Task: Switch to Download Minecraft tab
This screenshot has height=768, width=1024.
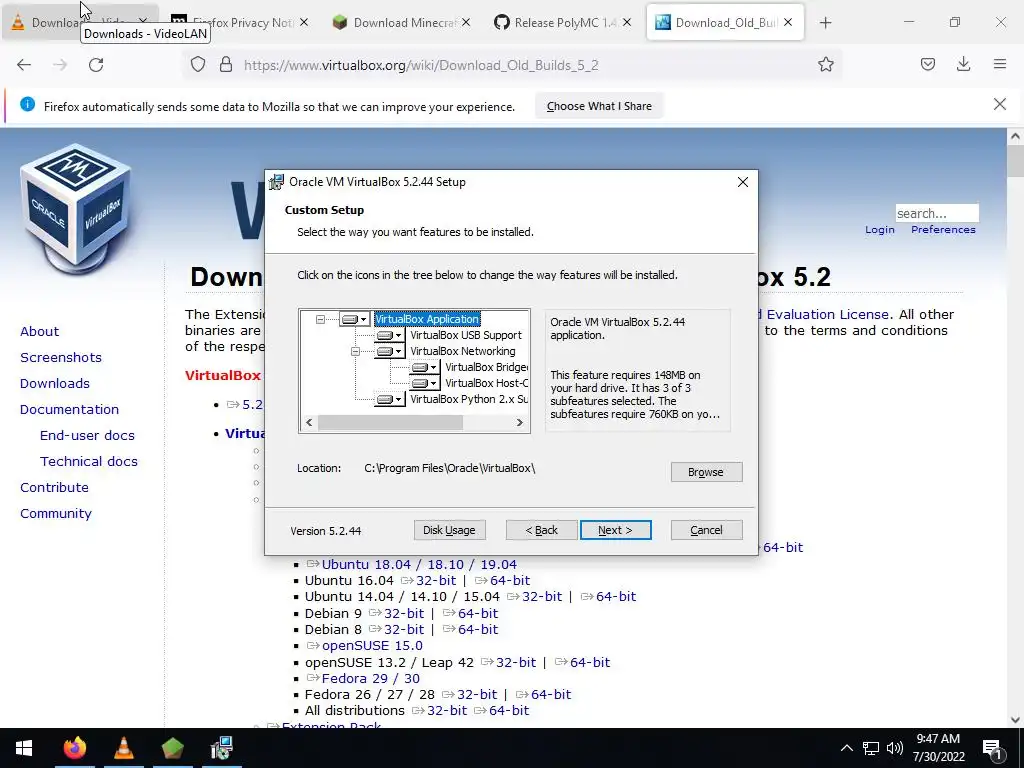Action: point(402,22)
